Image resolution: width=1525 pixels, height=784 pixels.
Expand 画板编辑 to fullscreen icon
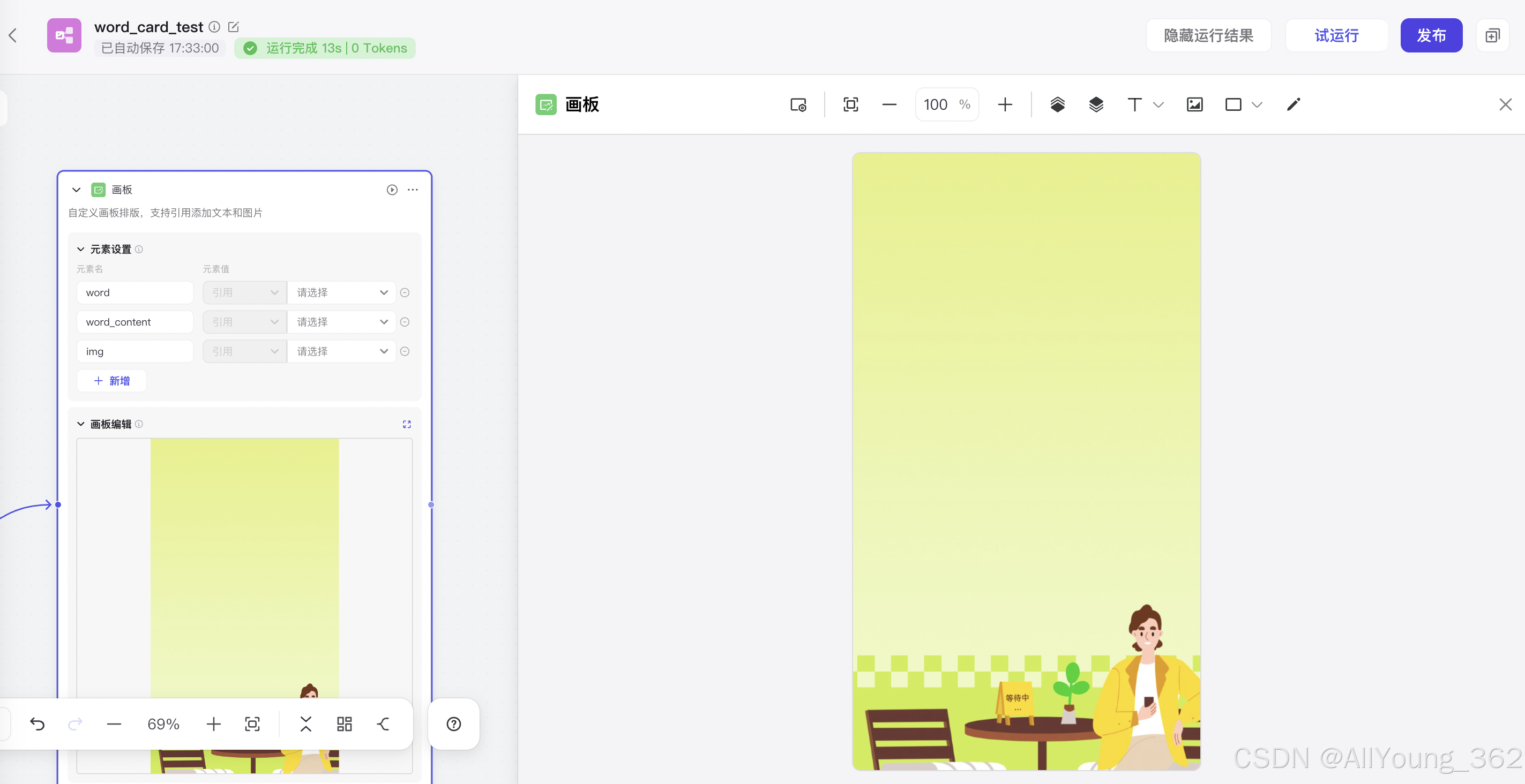[407, 424]
